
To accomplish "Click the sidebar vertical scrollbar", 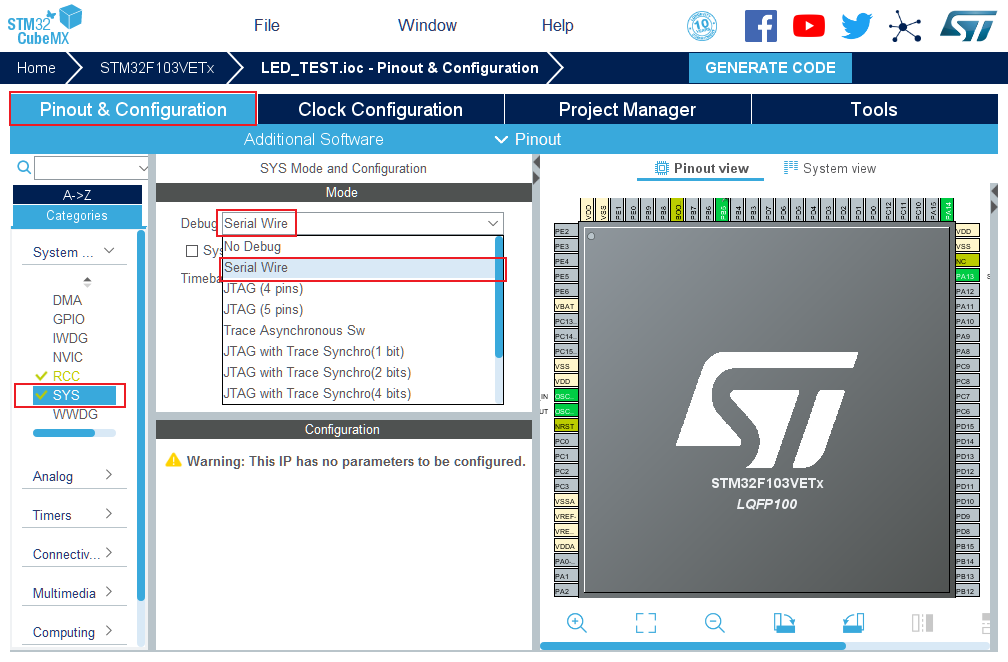I will 141,415.
